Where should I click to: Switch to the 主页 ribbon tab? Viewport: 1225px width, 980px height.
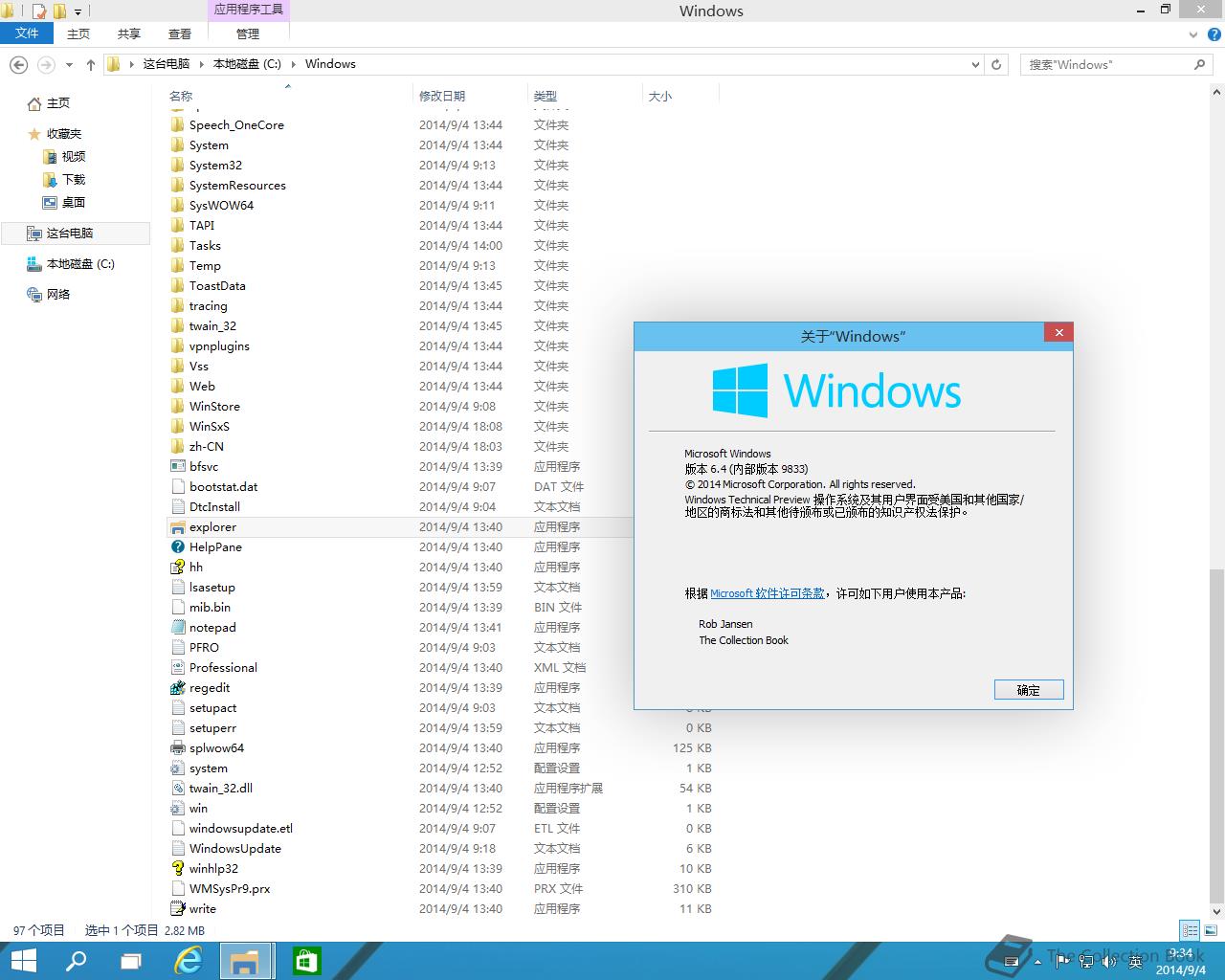point(78,33)
